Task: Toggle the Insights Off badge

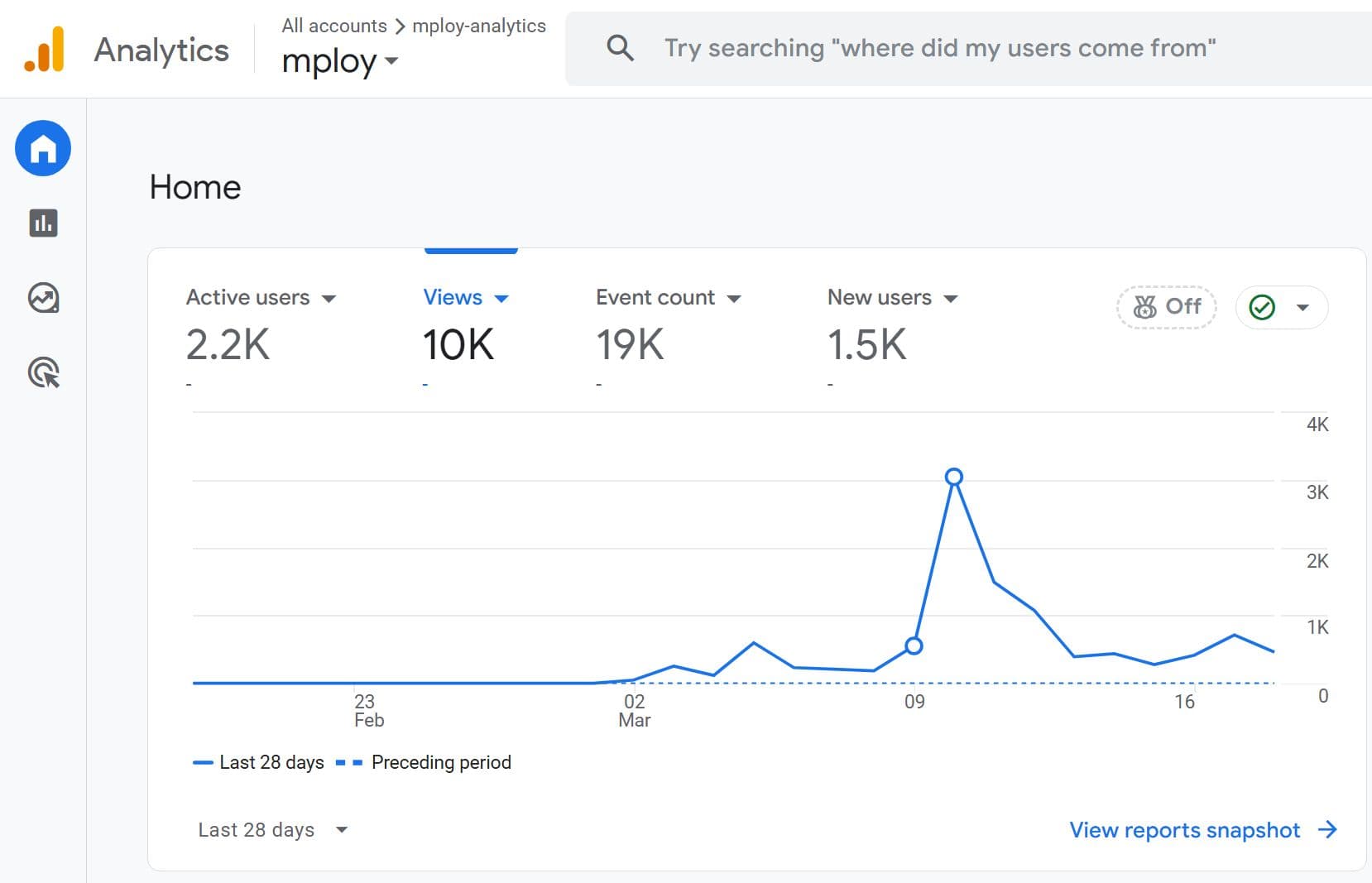Action: [1166, 306]
